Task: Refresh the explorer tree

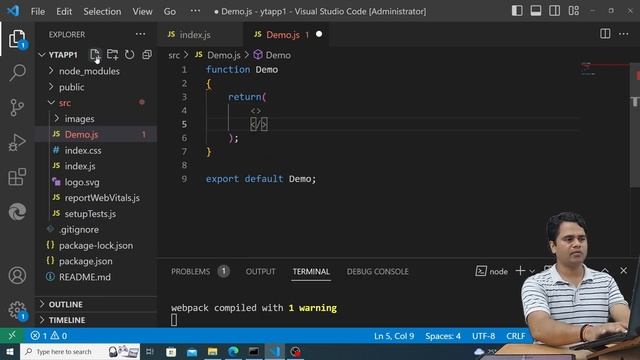Action: pos(129,54)
